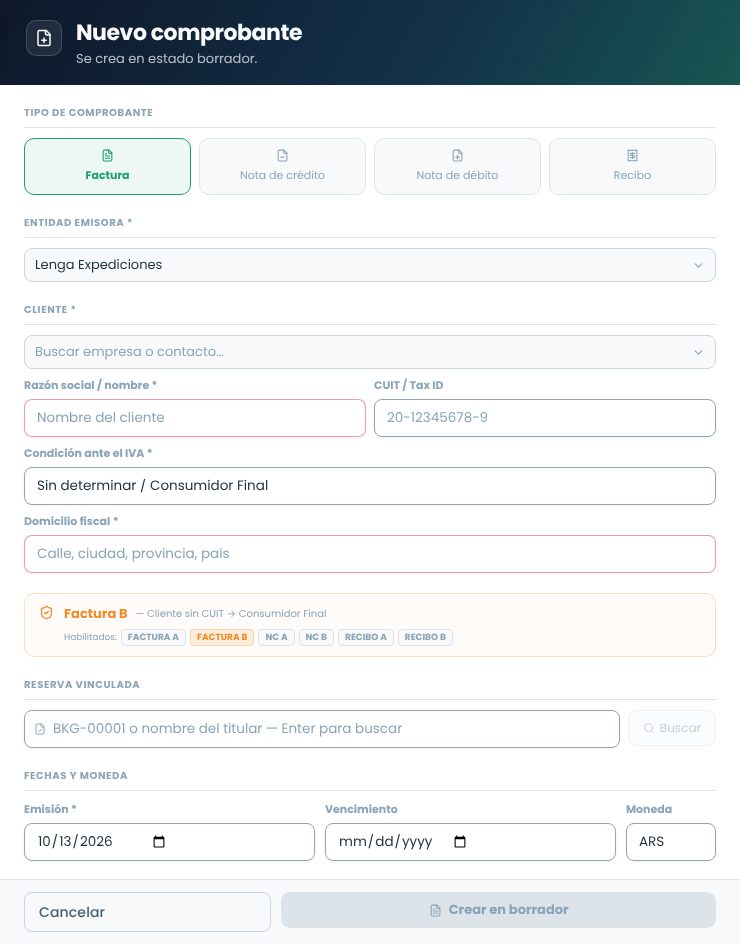
Task: Click the orange Factura B heading
Action: tap(96, 613)
